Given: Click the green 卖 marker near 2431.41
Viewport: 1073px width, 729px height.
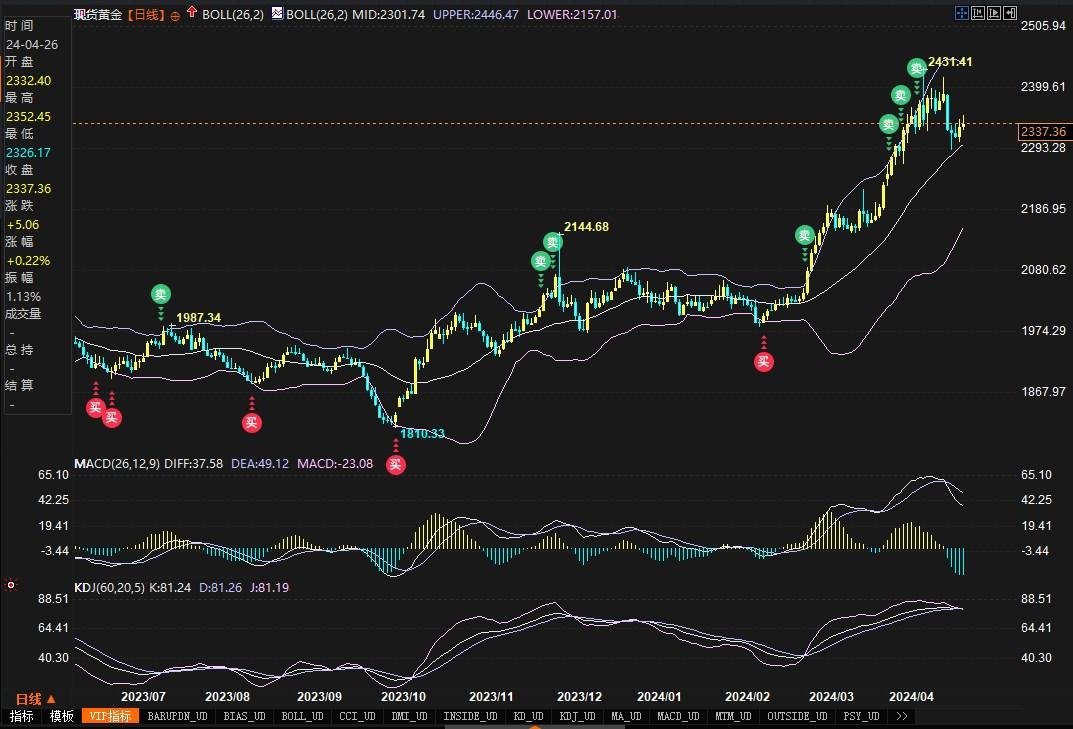Looking at the screenshot, I should [x=916, y=68].
